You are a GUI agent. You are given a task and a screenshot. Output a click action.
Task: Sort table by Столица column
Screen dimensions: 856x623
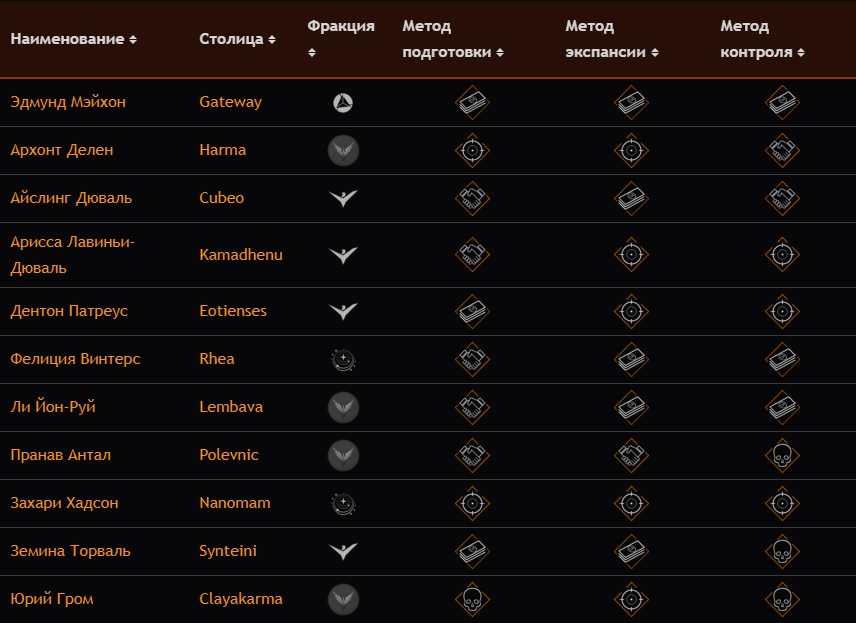[237, 39]
